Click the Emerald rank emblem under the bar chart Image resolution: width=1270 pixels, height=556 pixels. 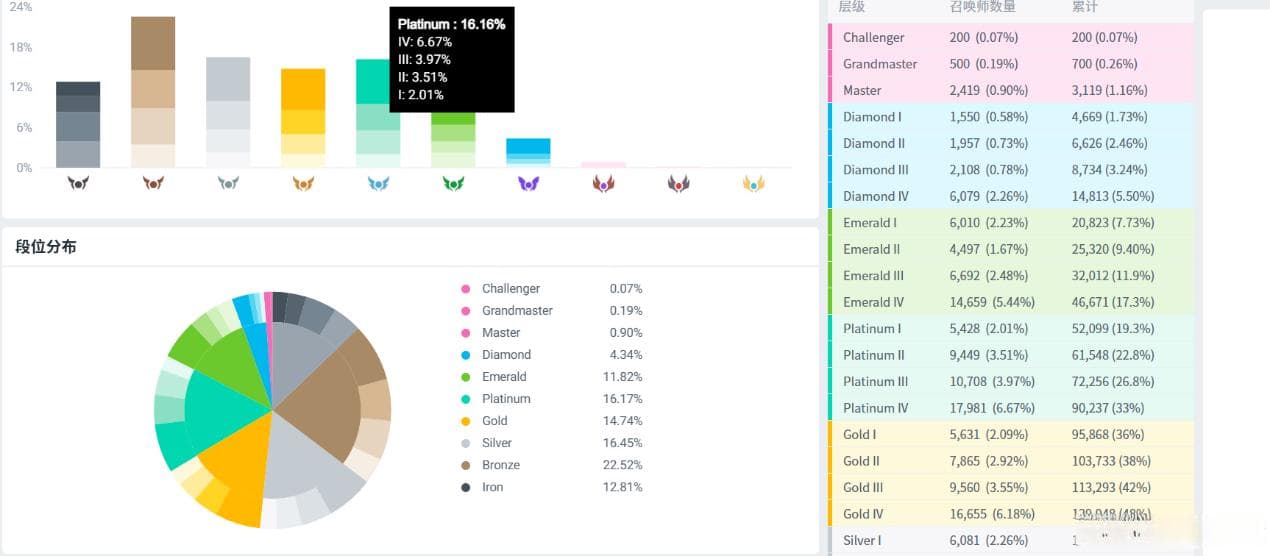click(453, 183)
